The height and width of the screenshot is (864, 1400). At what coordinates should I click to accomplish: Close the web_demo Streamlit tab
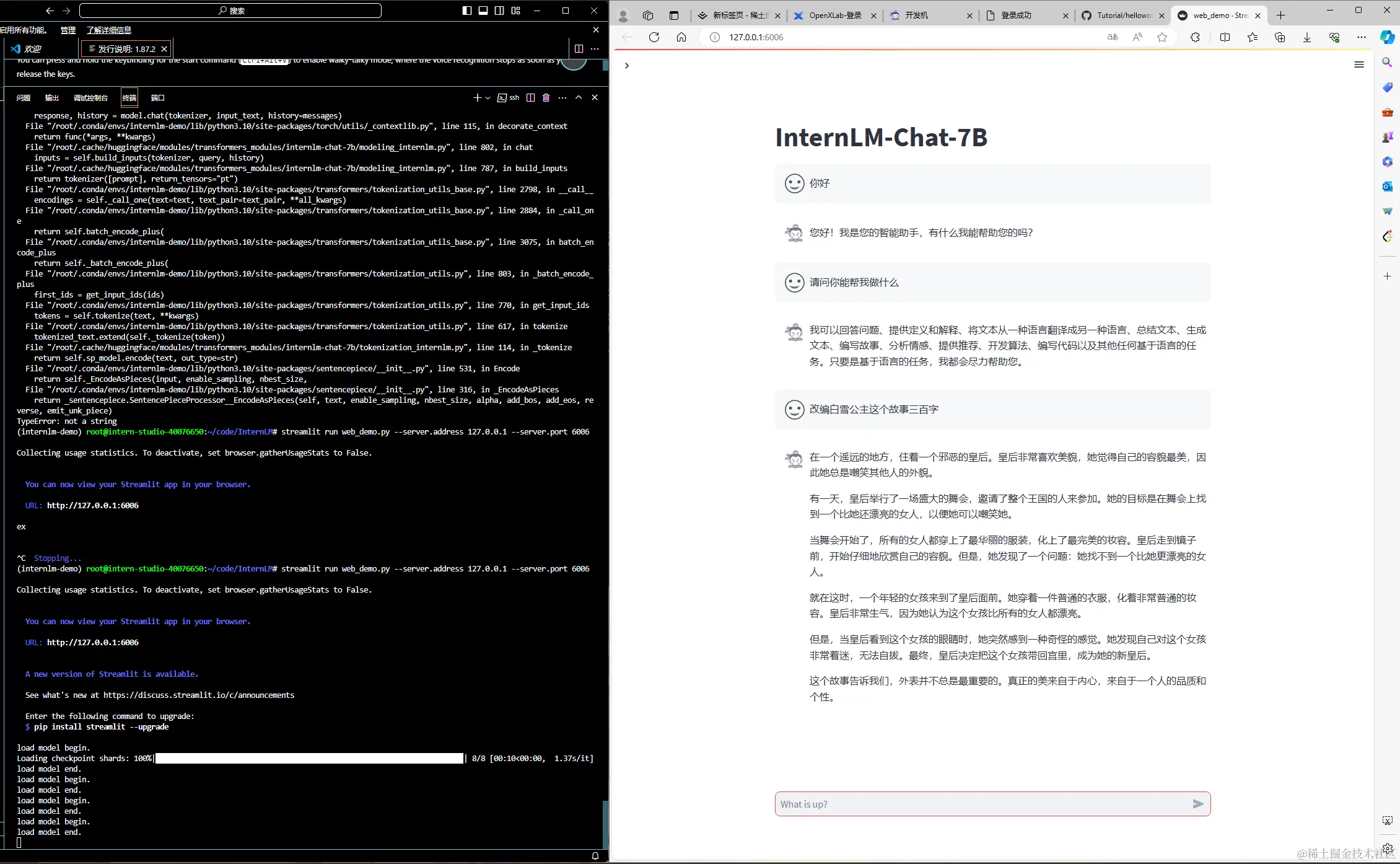pos(1258,15)
